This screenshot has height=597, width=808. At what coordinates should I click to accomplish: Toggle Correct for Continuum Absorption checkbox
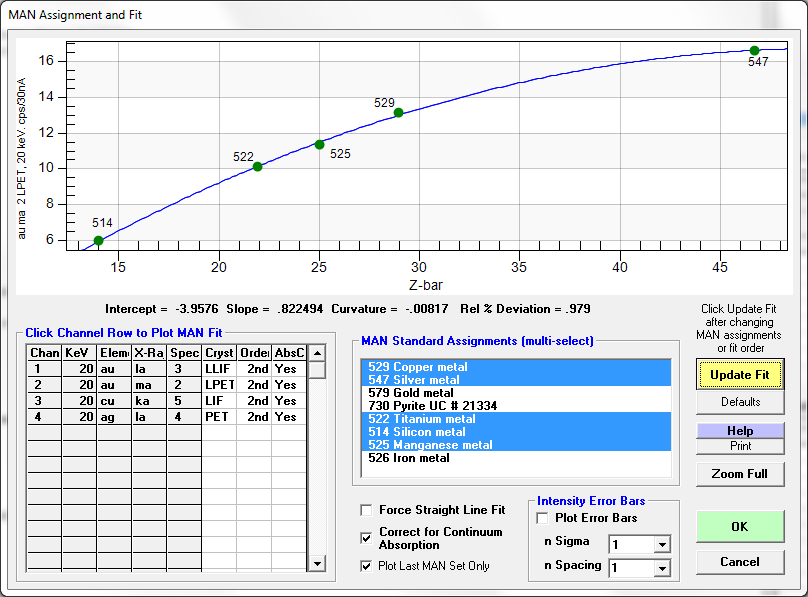click(x=366, y=538)
